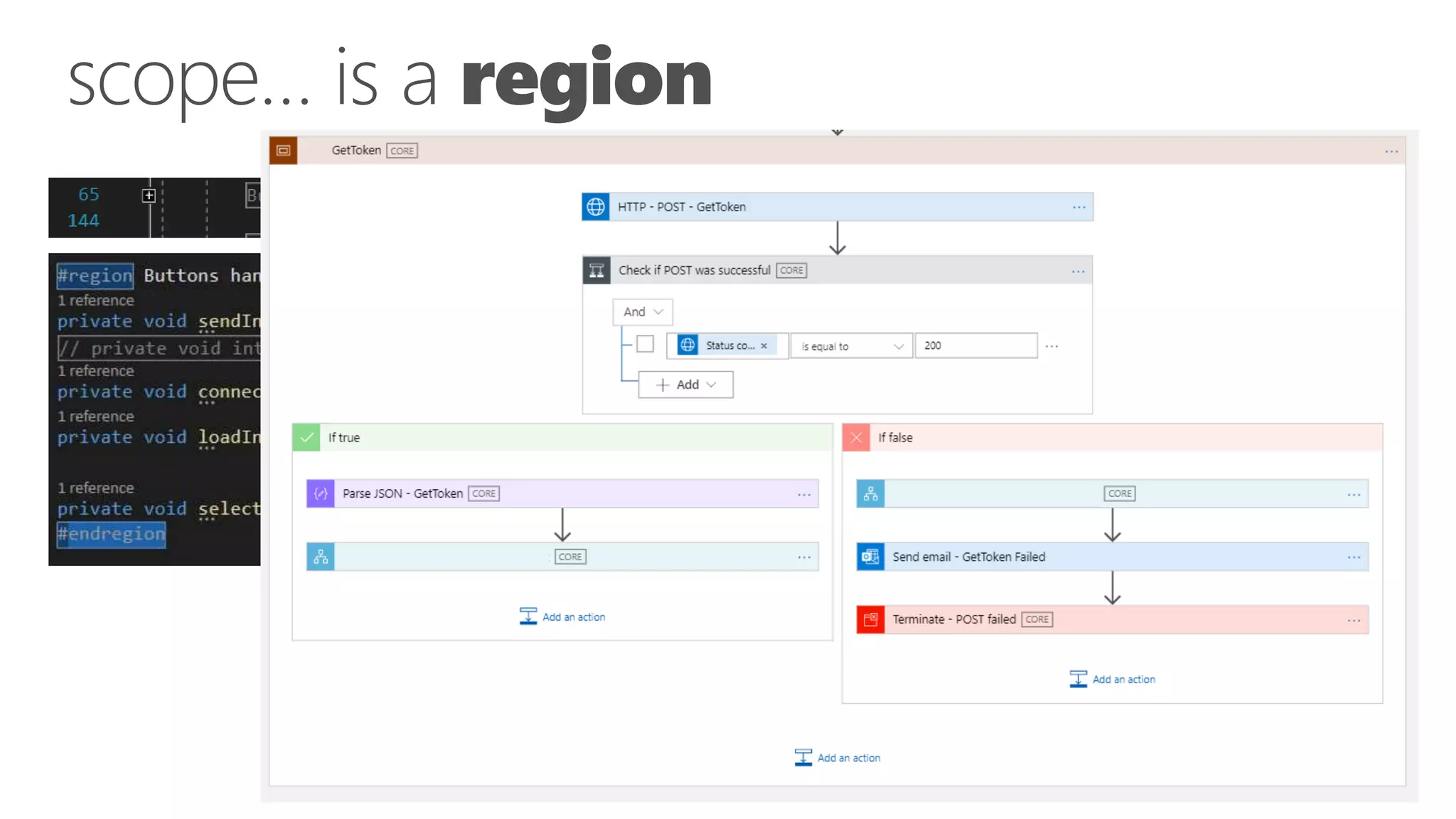Click the Parse JSON action icon

pyautogui.click(x=321, y=493)
